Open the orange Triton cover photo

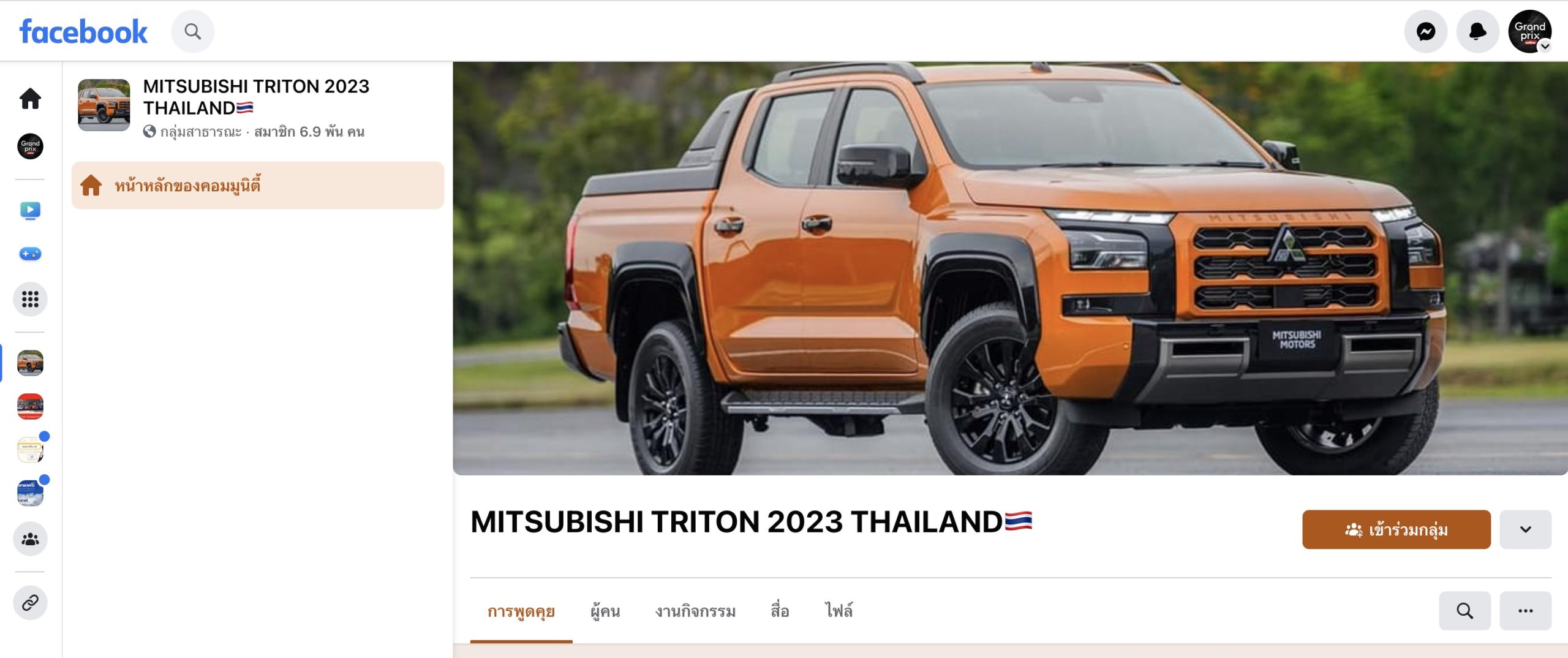[1010, 268]
